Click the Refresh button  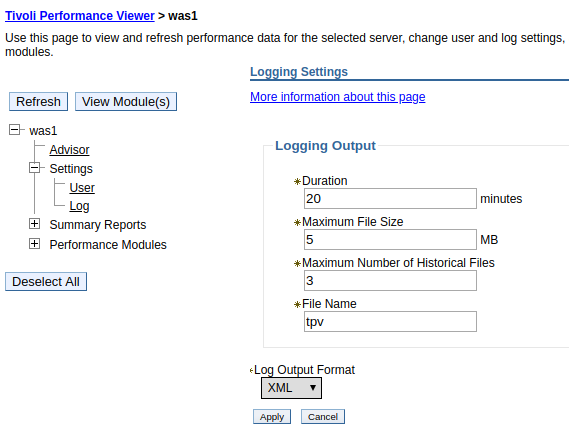tap(38, 102)
